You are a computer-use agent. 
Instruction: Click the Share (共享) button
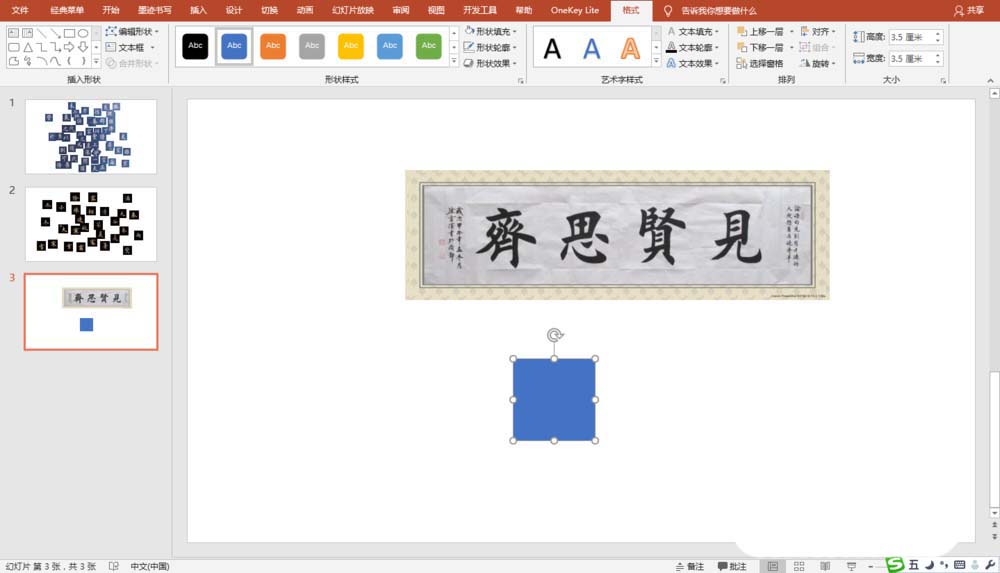[x=969, y=10]
